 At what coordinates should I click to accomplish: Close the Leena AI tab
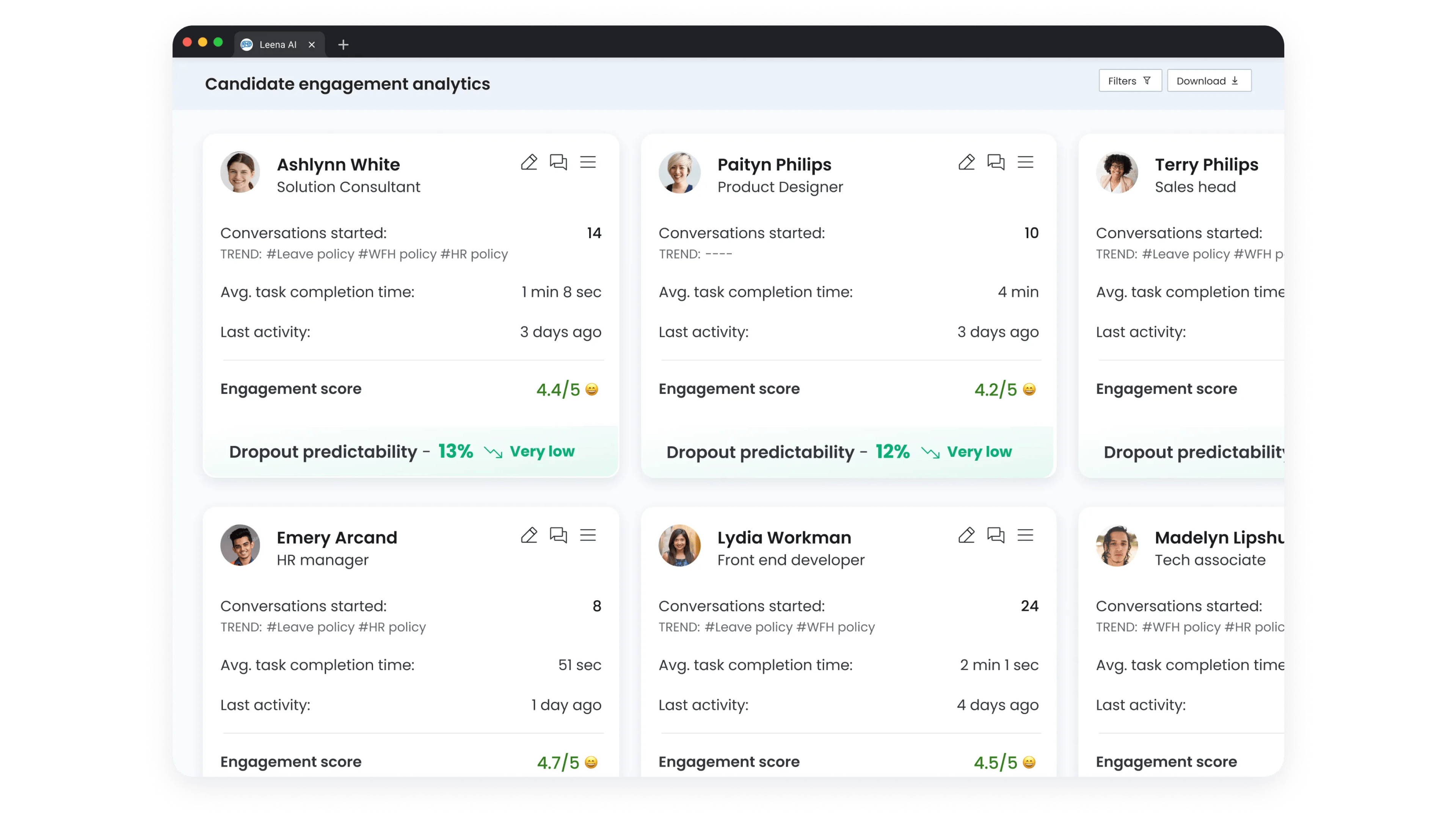tap(311, 45)
